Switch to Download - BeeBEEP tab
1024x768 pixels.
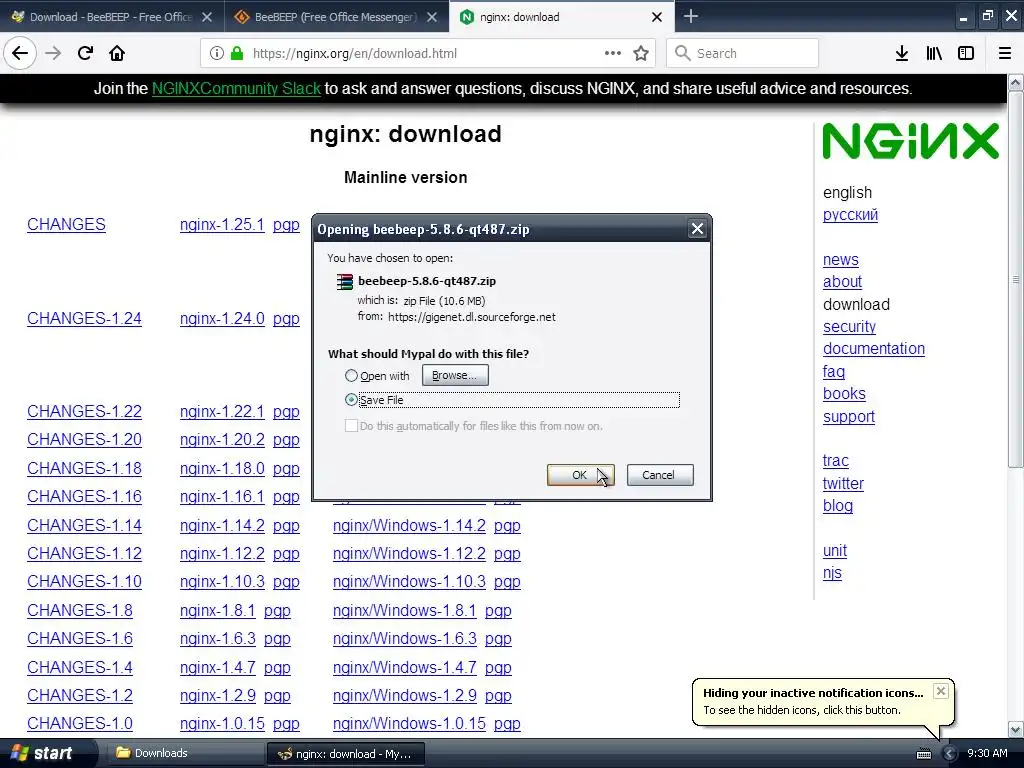[x=112, y=17]
